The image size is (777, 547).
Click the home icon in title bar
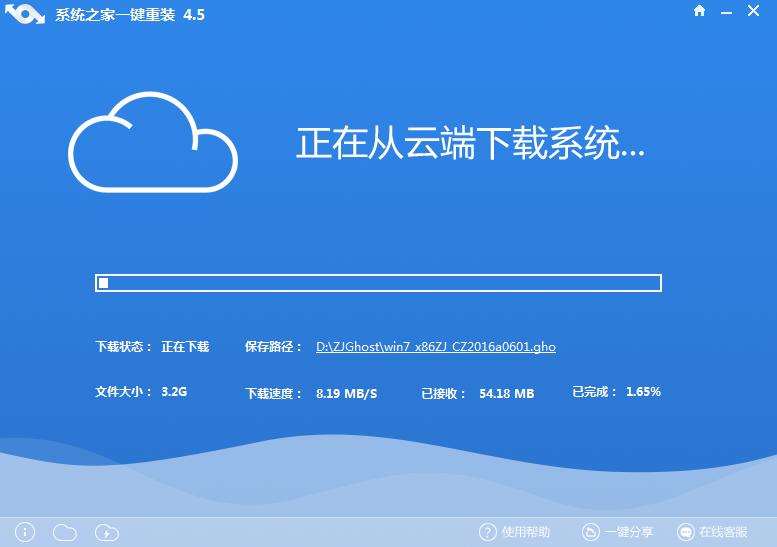point(699,11)
